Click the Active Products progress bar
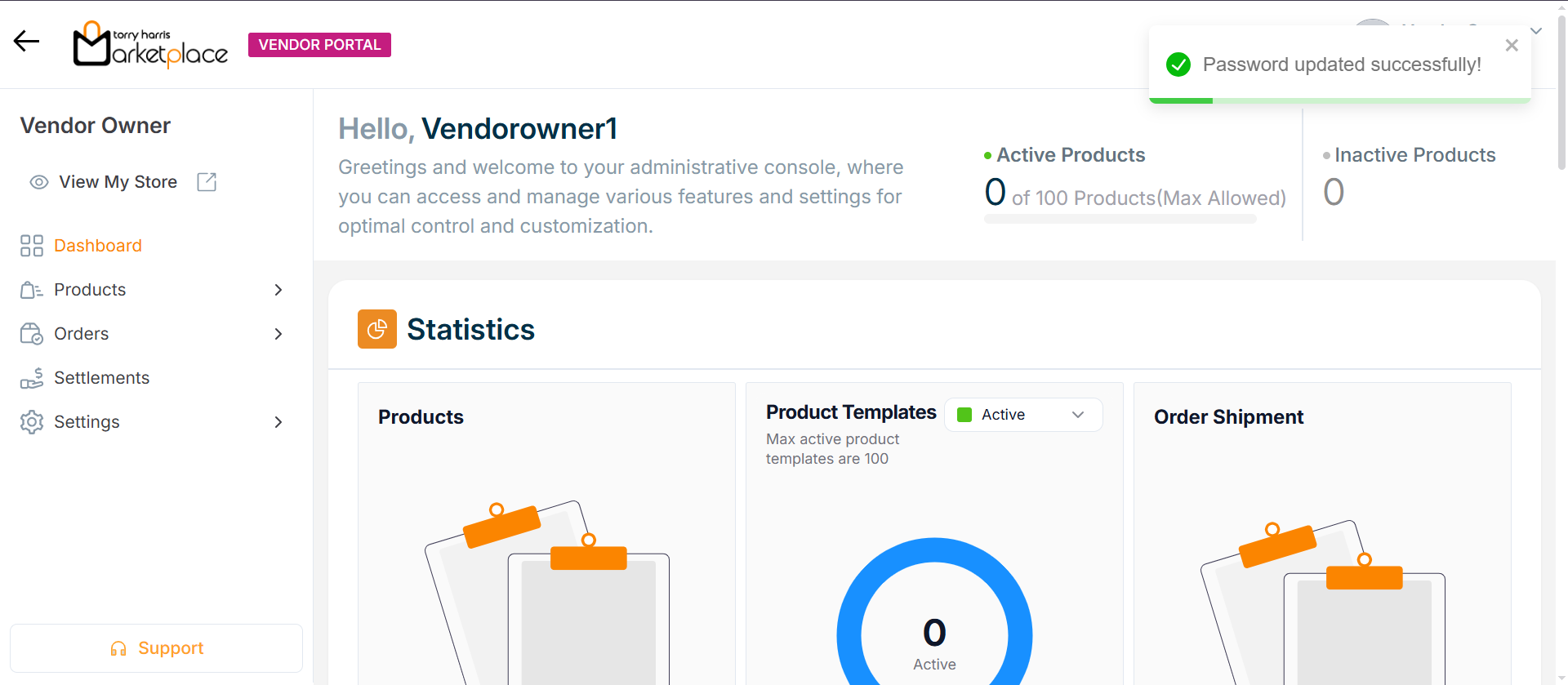Image resolution: width=1568 pixels, height=685 pixels. pos(1120,219)
